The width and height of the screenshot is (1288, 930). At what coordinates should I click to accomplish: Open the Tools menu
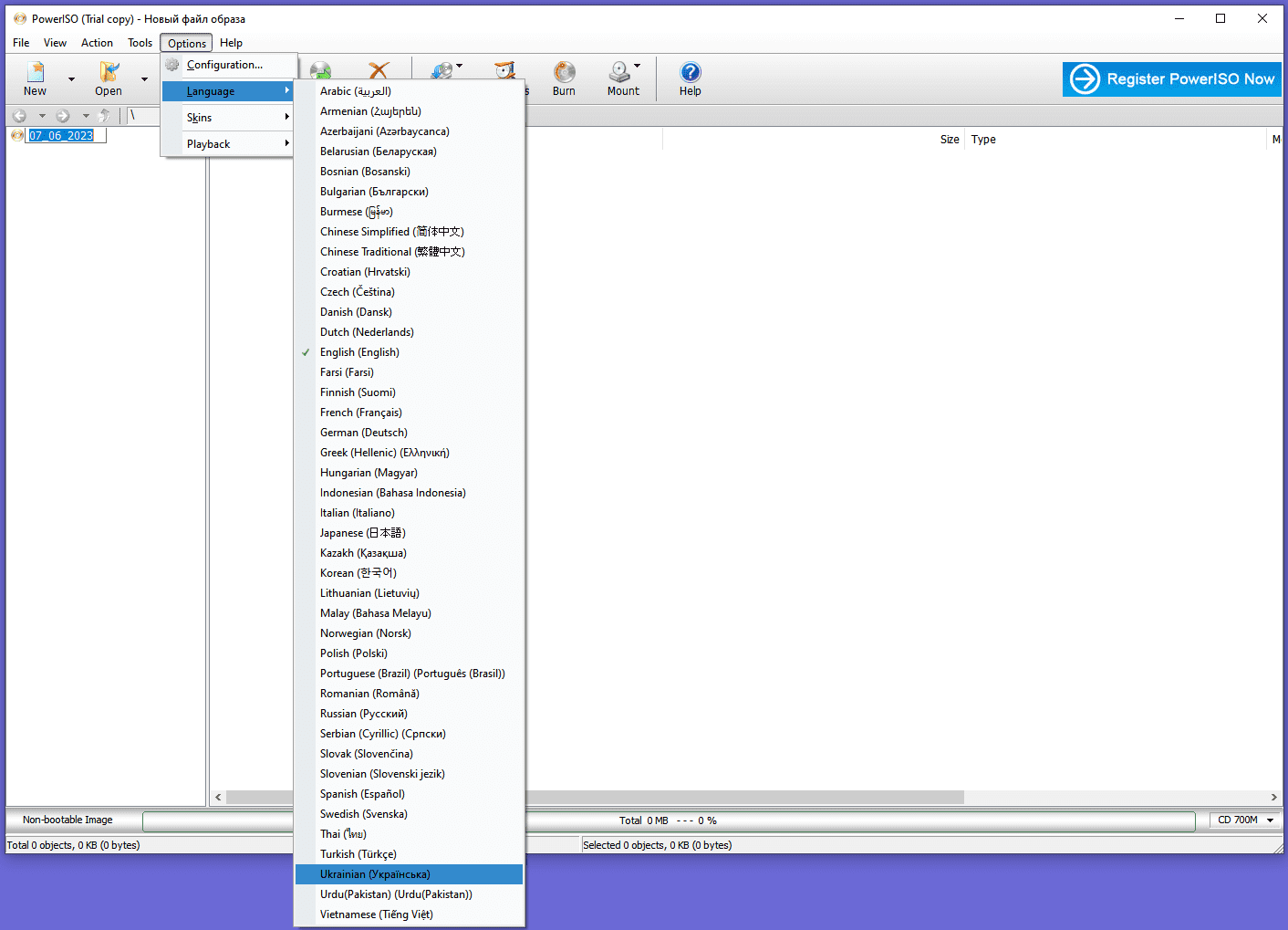tap(140, 43)
